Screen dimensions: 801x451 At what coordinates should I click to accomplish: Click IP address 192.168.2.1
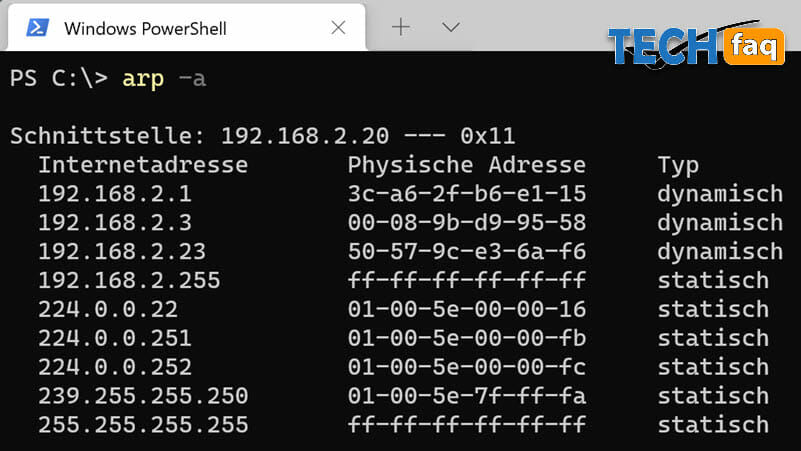coord(115,194)
